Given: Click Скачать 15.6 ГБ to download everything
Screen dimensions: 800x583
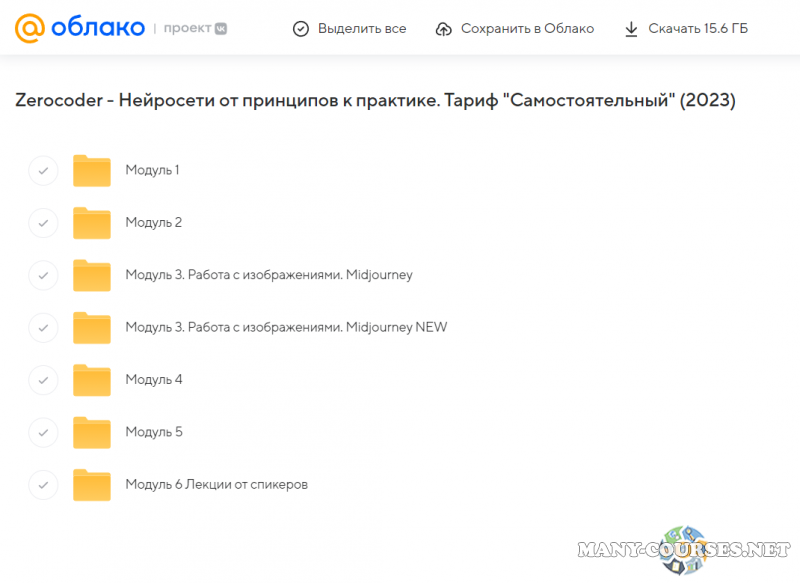Looking at the screenshot, I should pyautogui.click(x=697, y=29).
